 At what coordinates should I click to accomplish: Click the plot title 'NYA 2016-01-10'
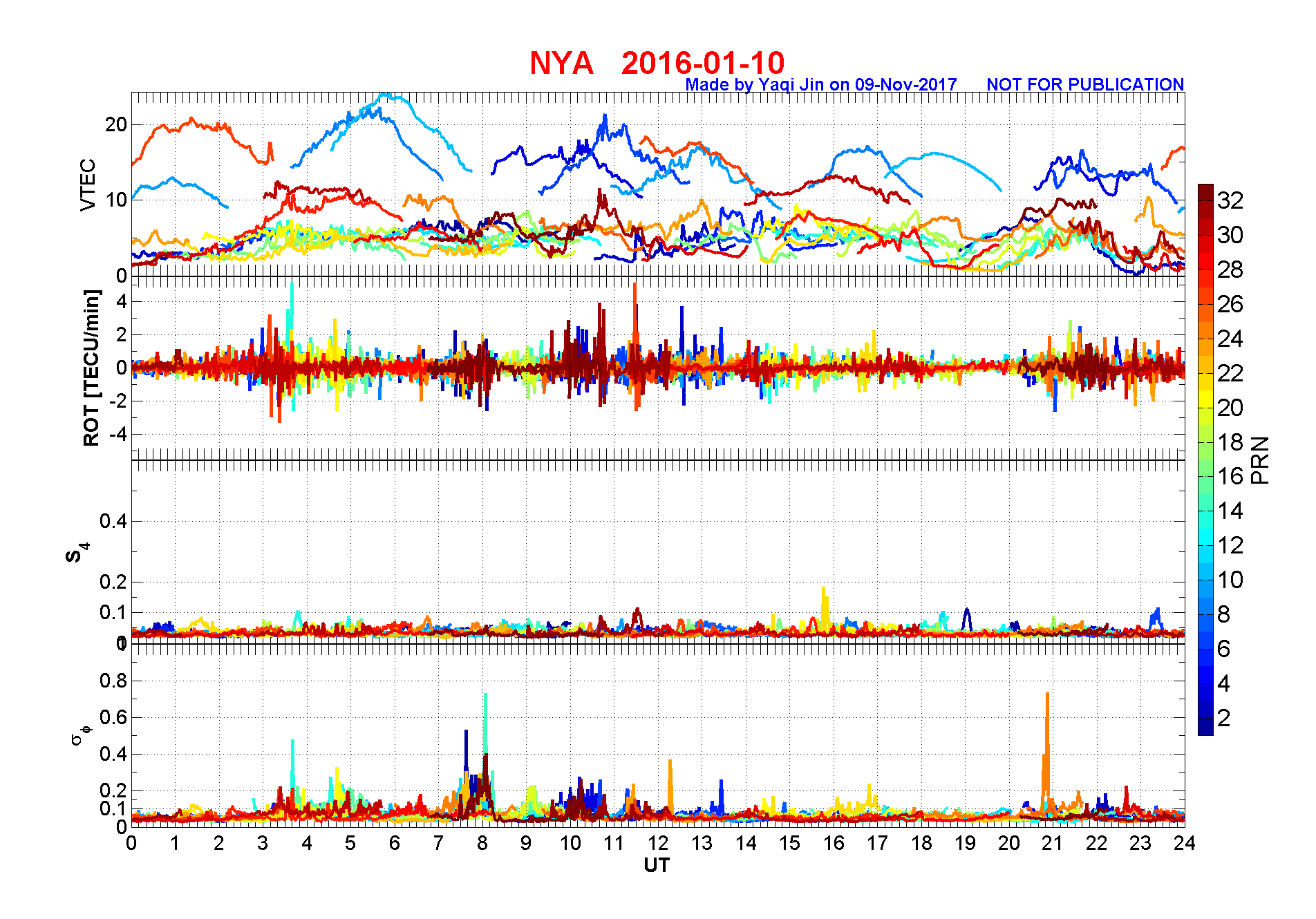tap(657, 63)
